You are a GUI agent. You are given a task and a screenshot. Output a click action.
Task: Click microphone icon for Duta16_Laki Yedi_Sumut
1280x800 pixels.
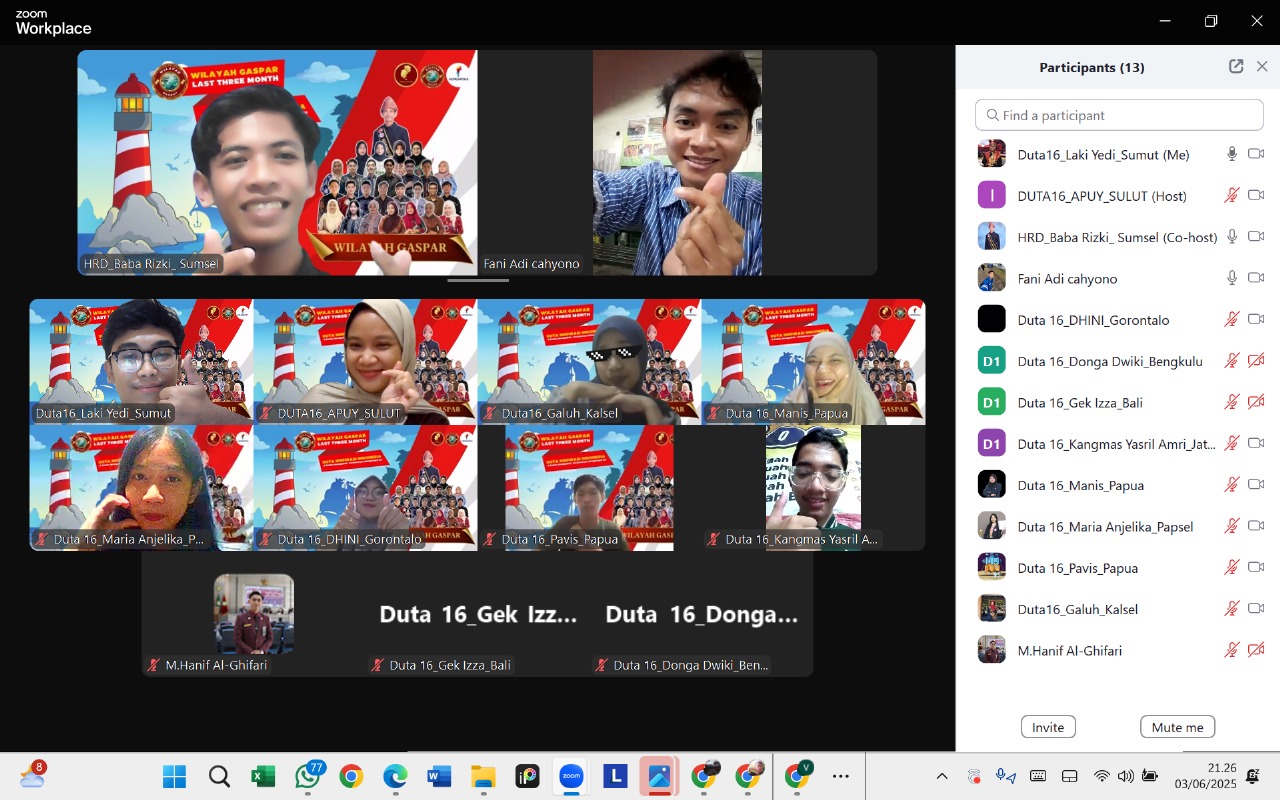click(x=1232, y=154)
